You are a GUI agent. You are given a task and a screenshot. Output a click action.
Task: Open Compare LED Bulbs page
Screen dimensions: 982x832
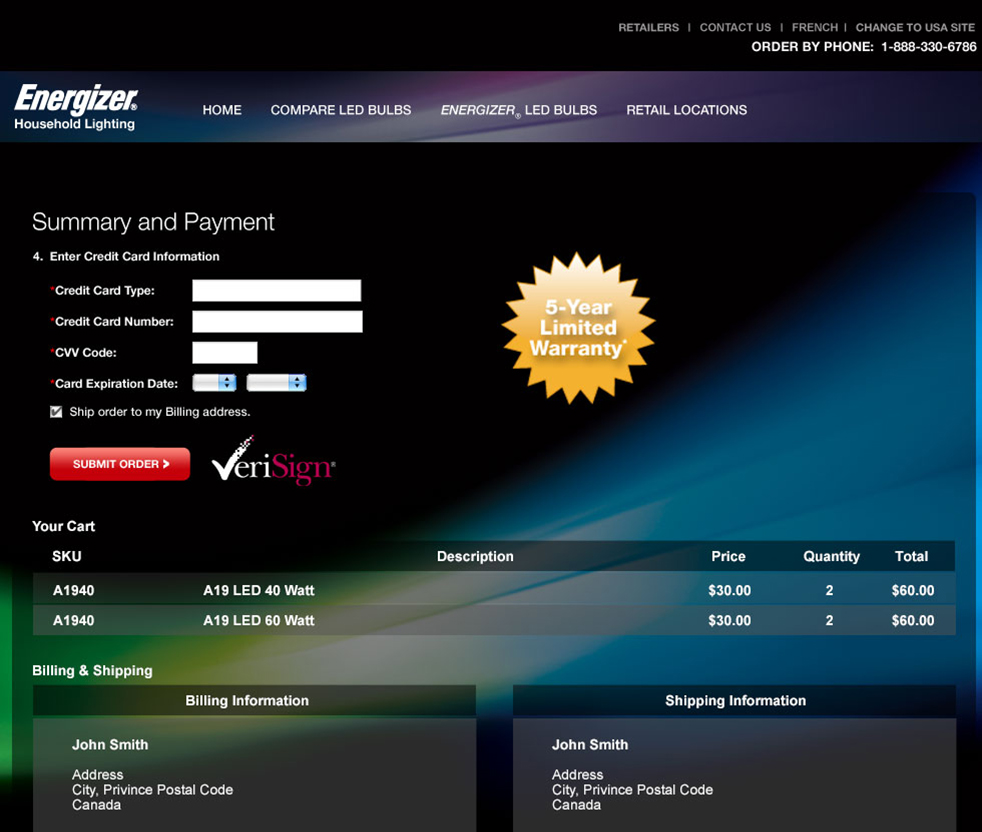tap(341, 110)
